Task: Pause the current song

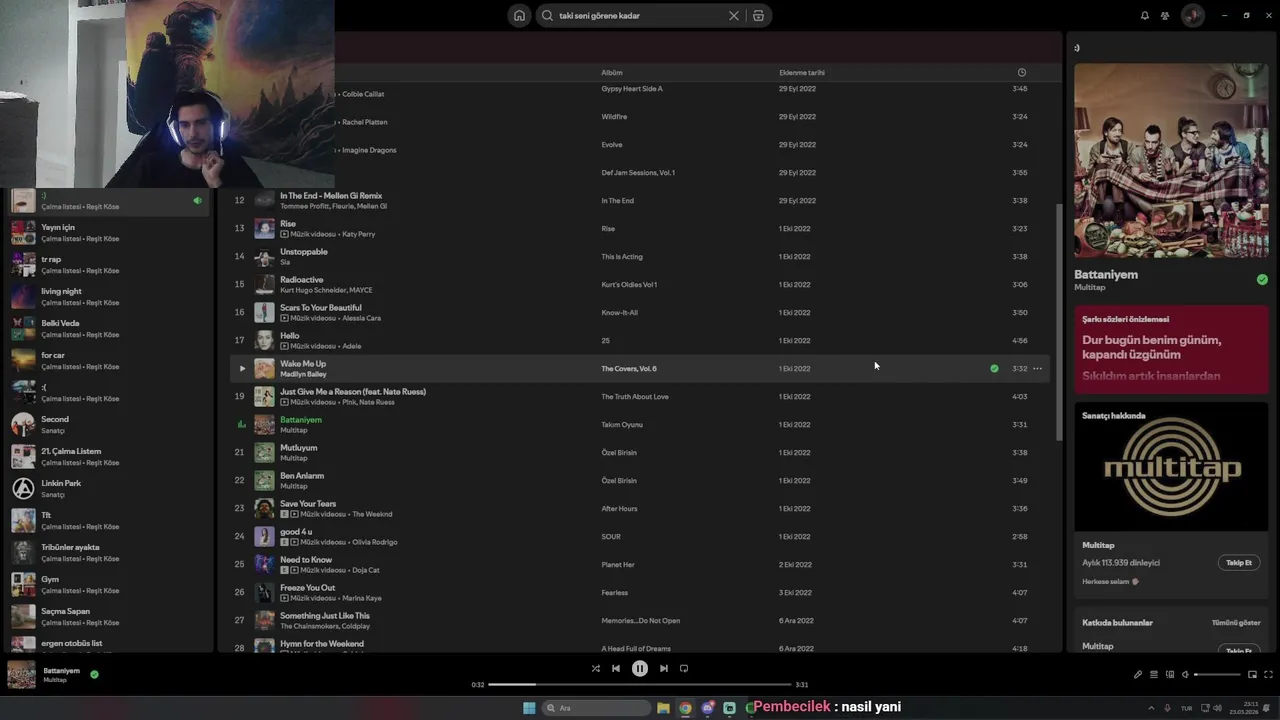Action: pyautogui.click(x=640, y=669)
